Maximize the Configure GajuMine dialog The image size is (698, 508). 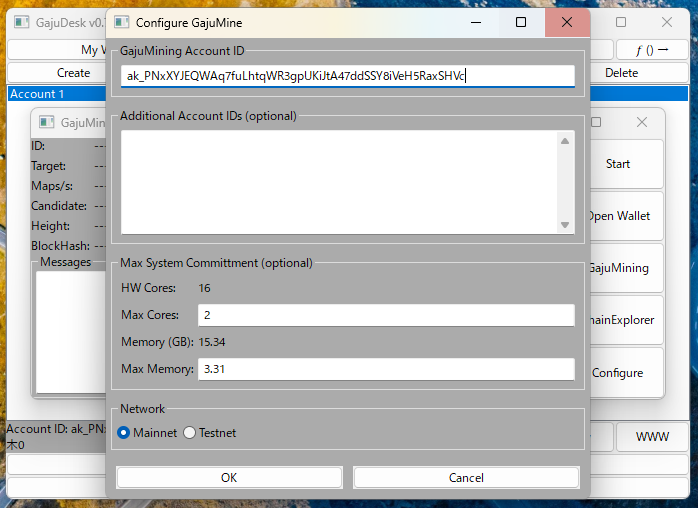click(x=521, y=22)
